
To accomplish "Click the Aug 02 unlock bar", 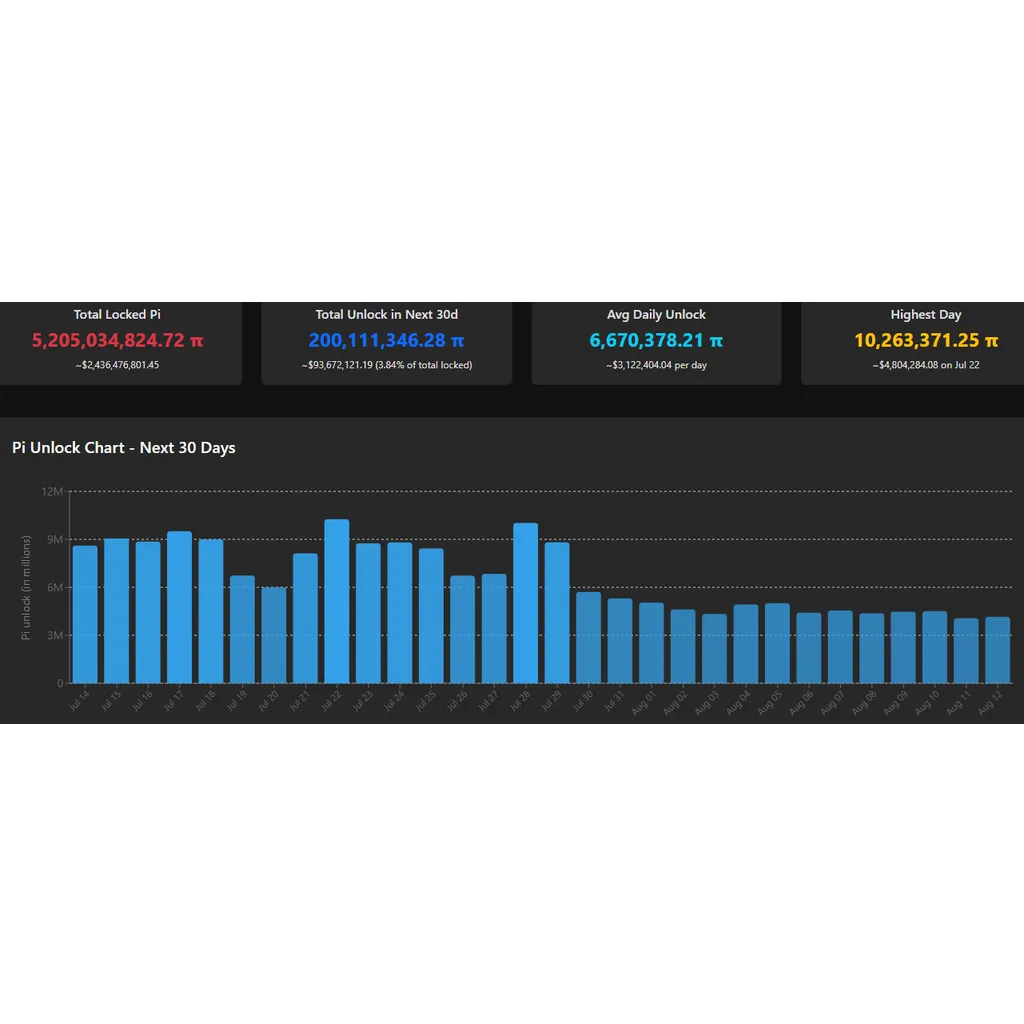I will click(x=683, y=647).
